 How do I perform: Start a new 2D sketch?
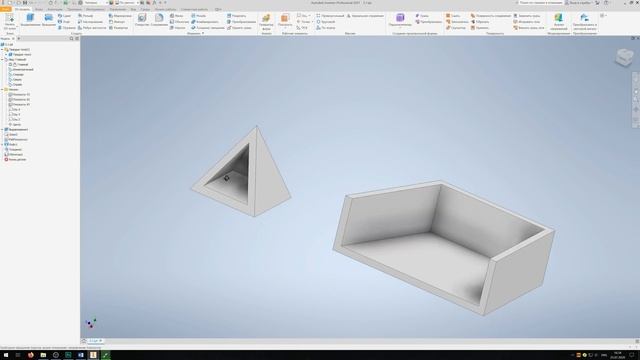(x=9, y=21)
